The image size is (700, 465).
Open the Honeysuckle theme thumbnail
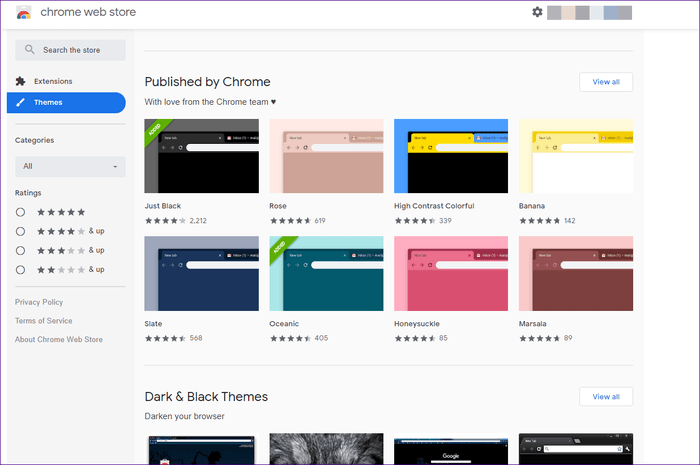click(451, 274)
